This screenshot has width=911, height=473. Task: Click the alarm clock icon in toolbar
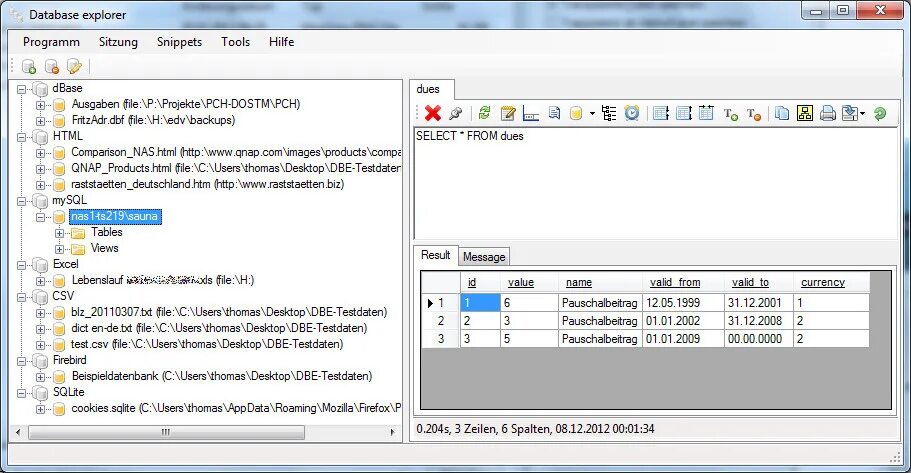tap(632, 113)
